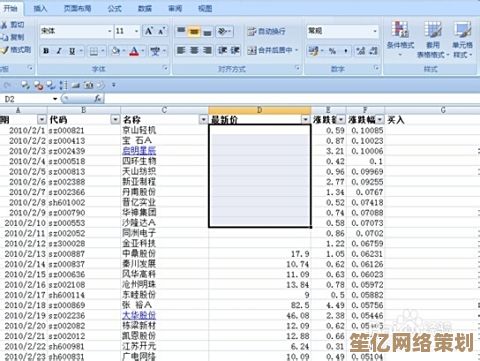480x361 pixels.
Task: Decrease decimal places
Action: tap(373, 51)
